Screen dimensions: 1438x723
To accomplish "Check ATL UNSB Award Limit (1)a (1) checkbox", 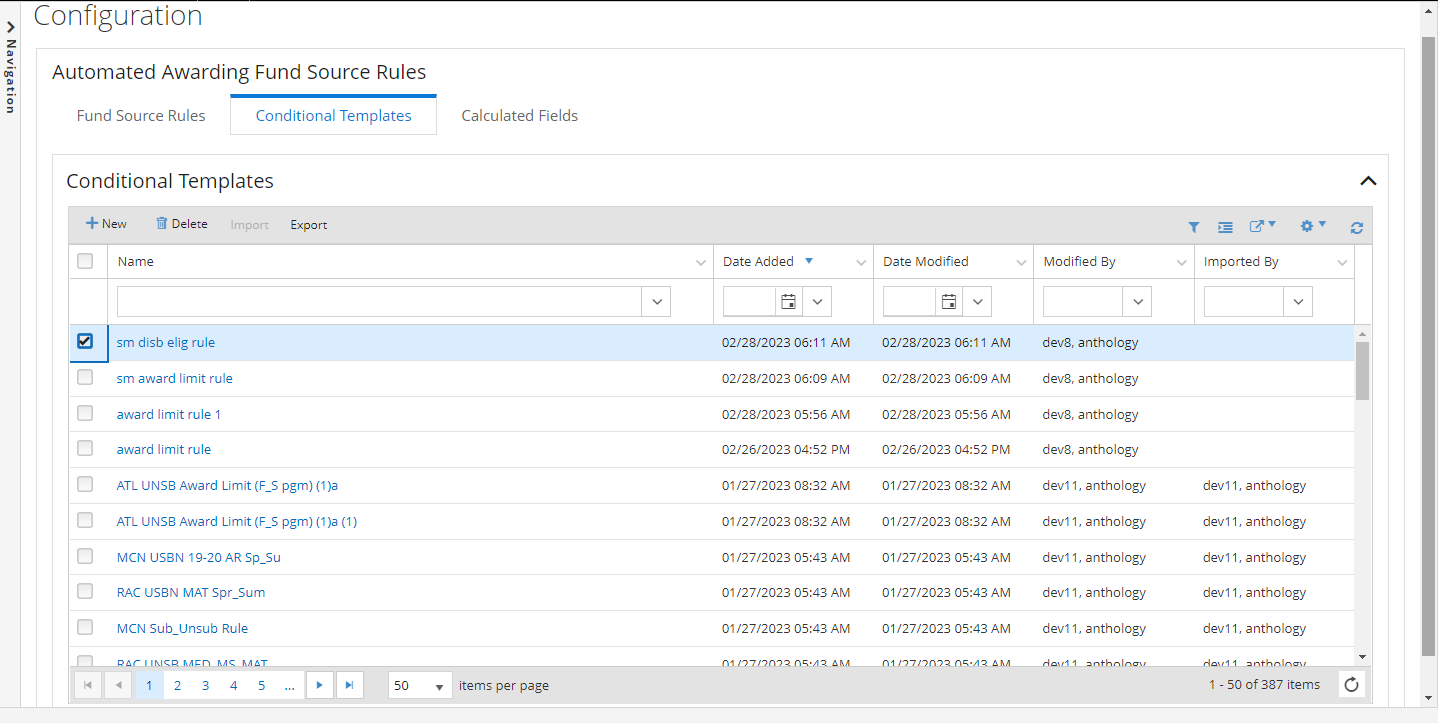I will [x=85, y=520].
